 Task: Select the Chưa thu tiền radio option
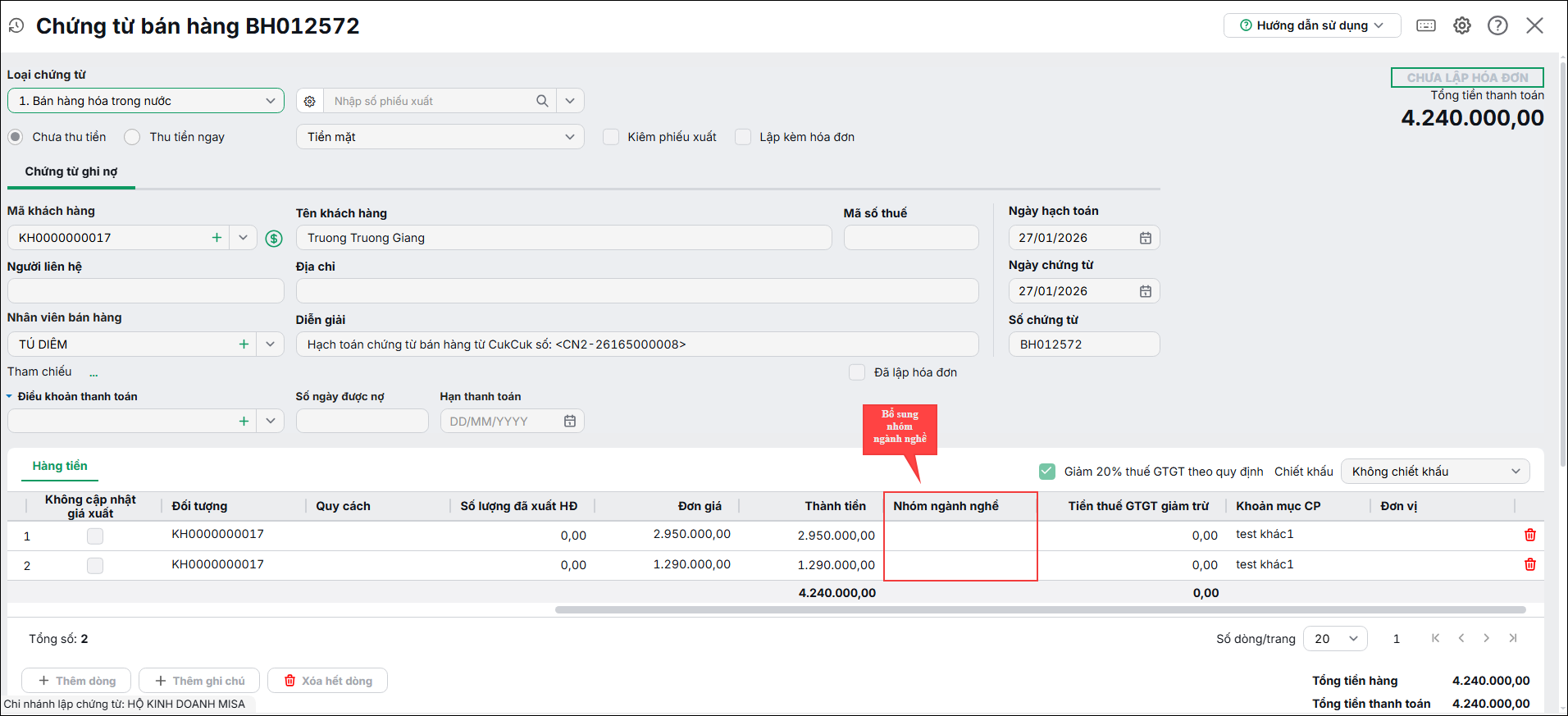point(16,137)
